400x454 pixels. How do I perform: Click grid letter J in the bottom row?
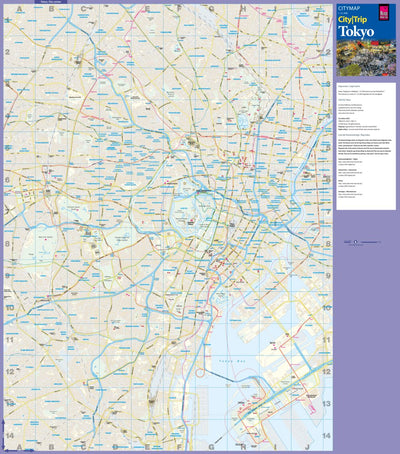tap(307, 447)
